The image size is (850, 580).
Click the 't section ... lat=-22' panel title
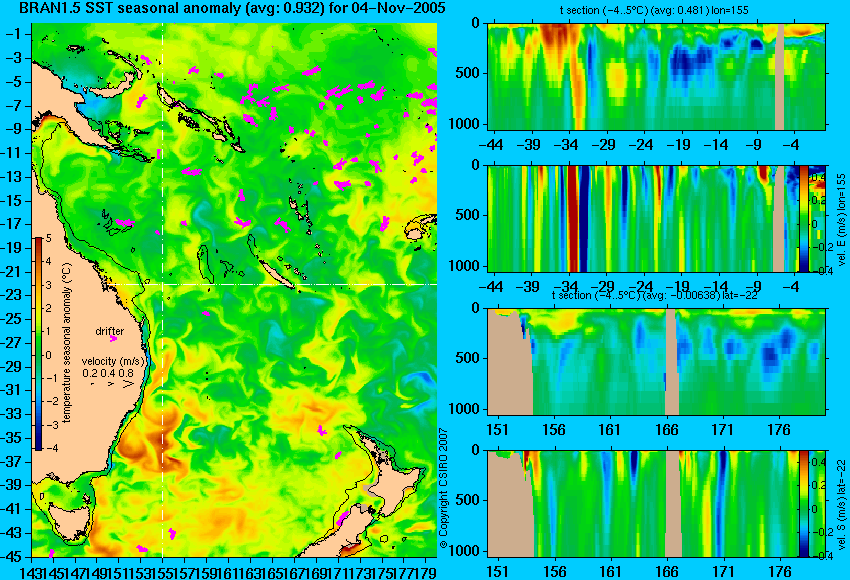654,295
